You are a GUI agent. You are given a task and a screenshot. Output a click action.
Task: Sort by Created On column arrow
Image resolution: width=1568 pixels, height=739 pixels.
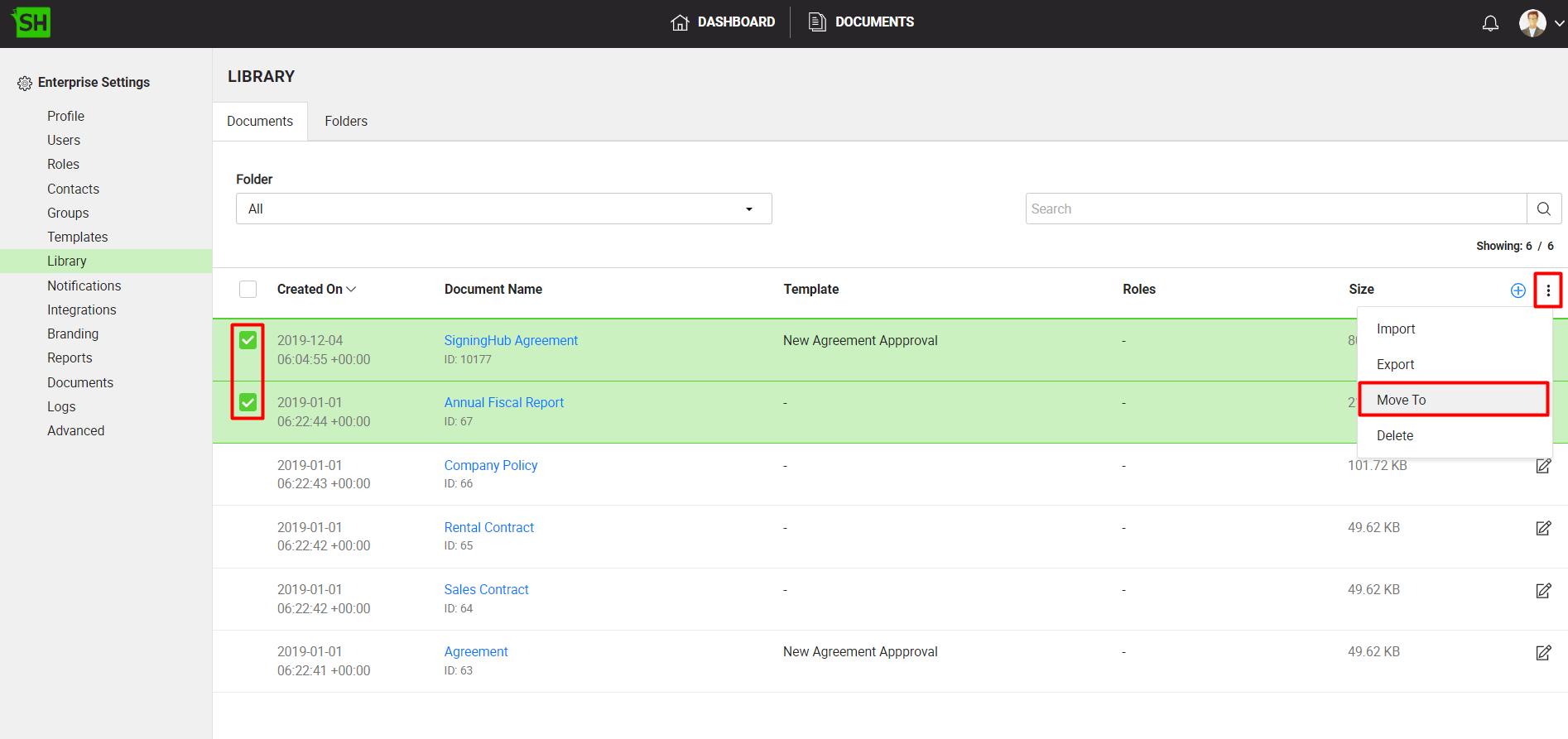(352, 289)
